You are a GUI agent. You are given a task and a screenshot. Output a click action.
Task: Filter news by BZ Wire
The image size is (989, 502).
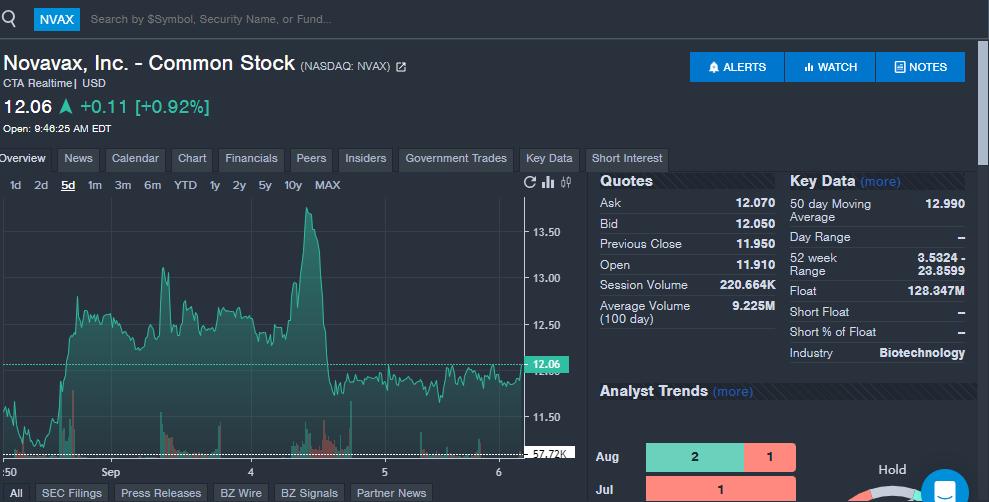click(241, 493)
